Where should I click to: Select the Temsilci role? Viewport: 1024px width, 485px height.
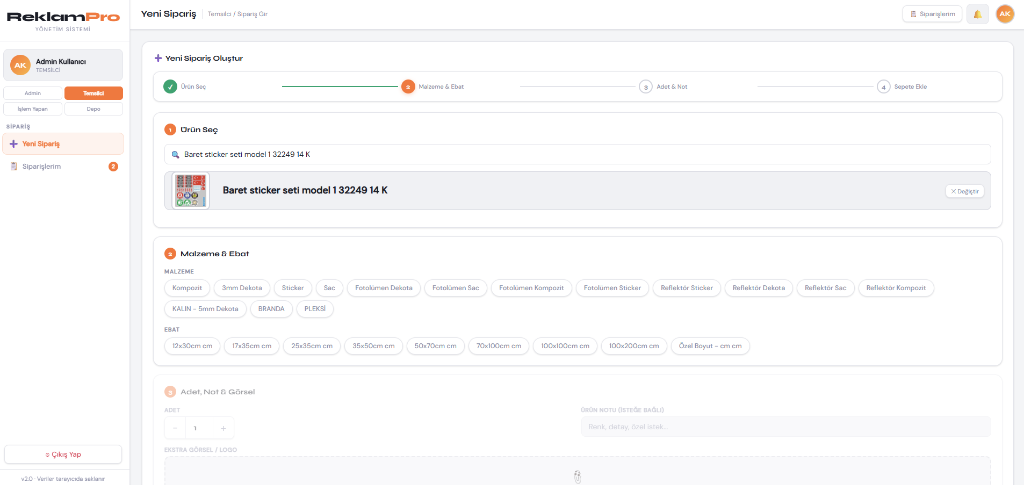(x=93, y=93)
